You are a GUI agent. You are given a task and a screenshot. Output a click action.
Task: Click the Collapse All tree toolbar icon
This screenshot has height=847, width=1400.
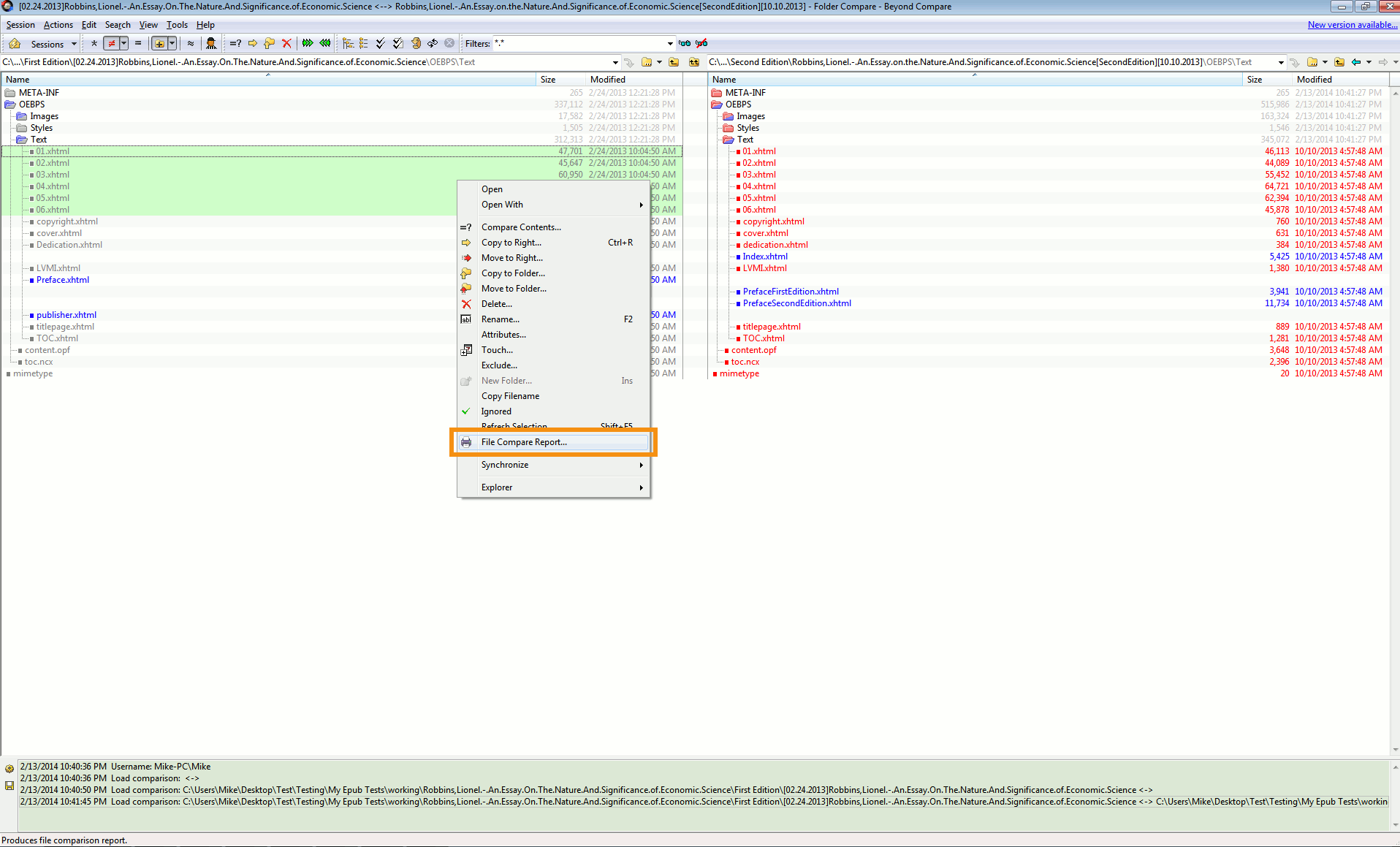pos(364,44)
